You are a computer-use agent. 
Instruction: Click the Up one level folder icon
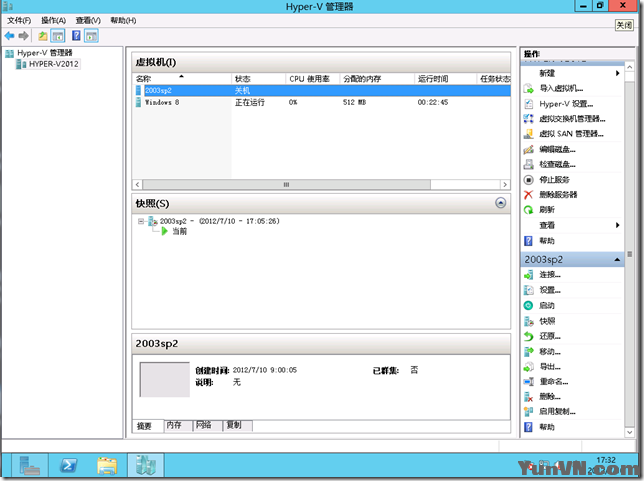[43, 36]
